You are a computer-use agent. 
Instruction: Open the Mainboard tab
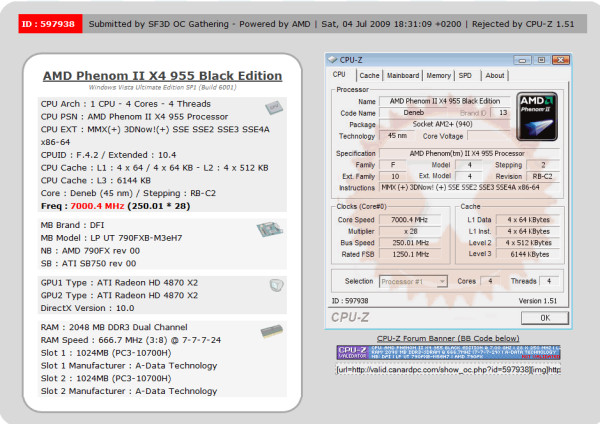403,75
